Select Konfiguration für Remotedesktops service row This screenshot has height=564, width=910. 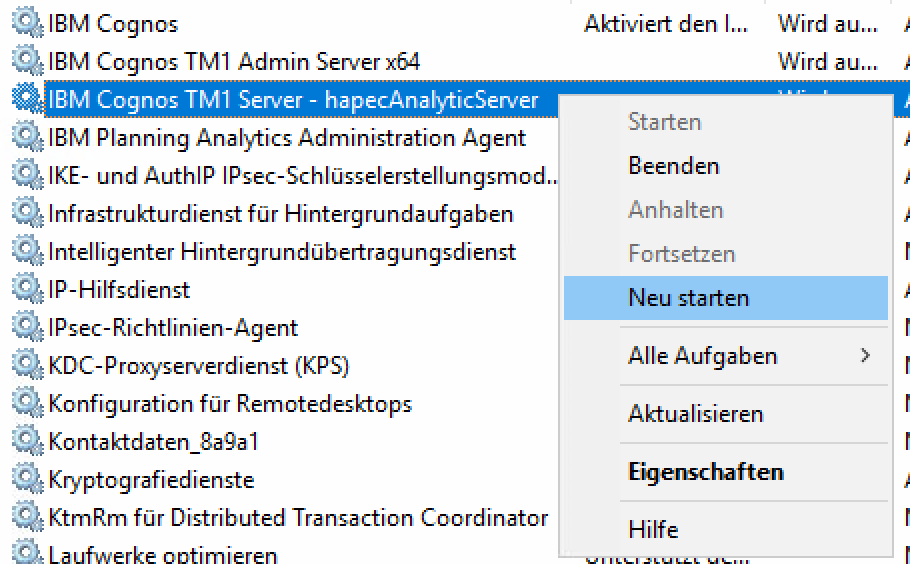[x=230, y=404]
